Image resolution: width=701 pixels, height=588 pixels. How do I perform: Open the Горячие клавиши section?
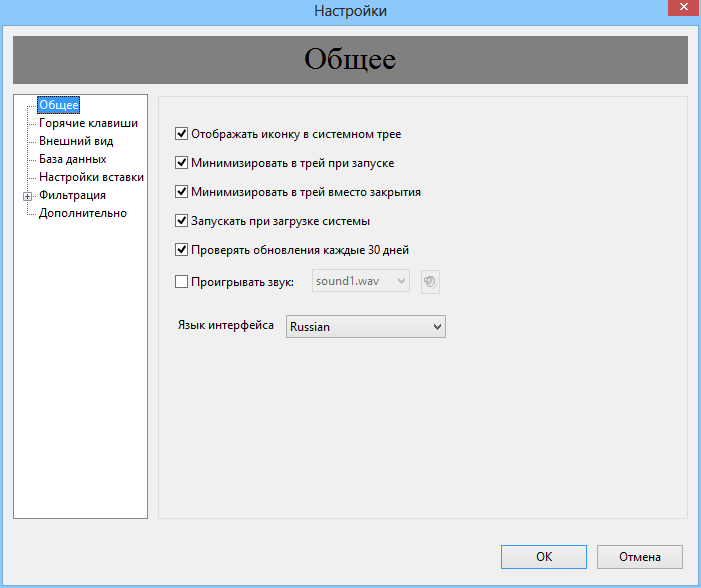pos(88,123)
